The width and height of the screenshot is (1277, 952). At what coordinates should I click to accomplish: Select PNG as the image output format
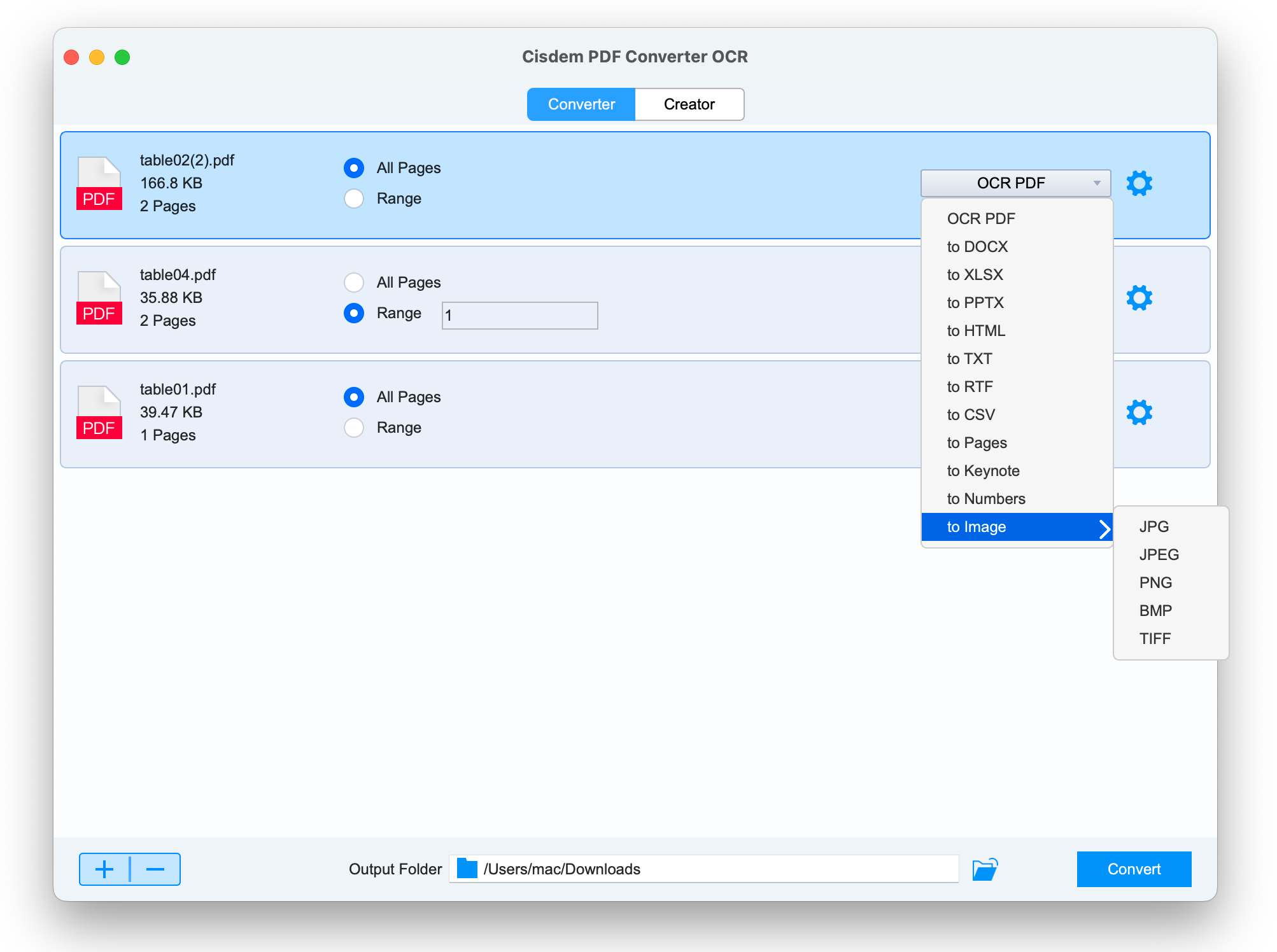(x=1155, y=582)
